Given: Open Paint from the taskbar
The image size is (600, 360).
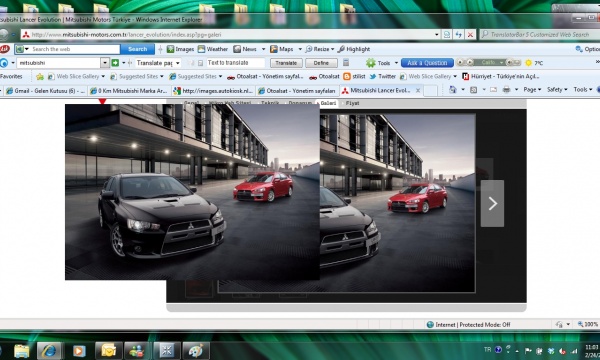Looking at the screenshot, I should pos(196,351).
